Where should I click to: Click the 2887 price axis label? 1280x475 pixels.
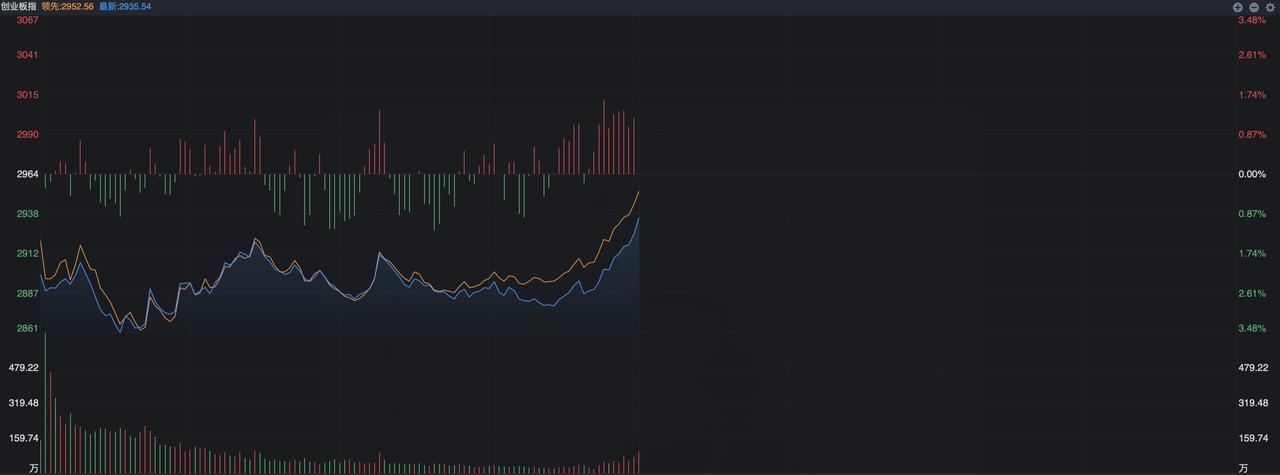27,293
